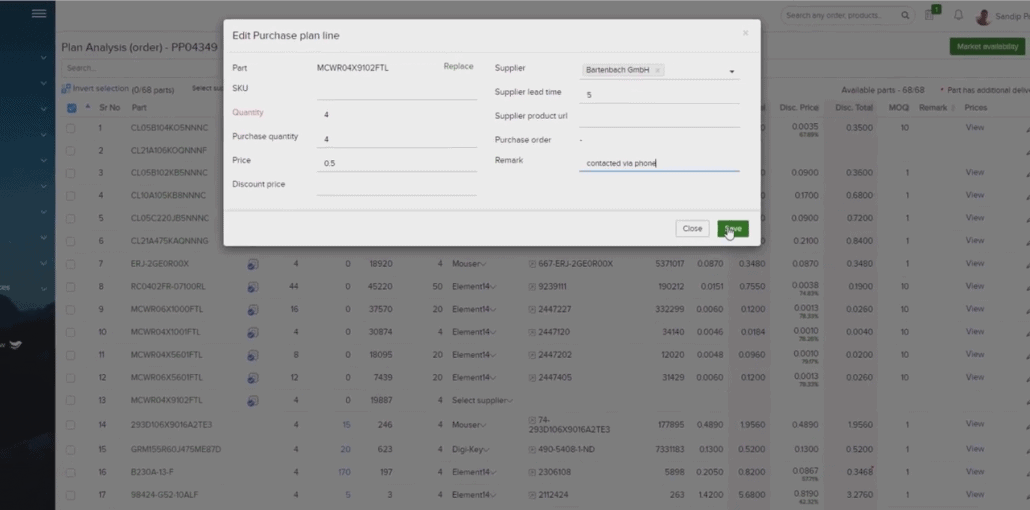Open Element14 dropdown for B230A-13-F

coord(474,472)
